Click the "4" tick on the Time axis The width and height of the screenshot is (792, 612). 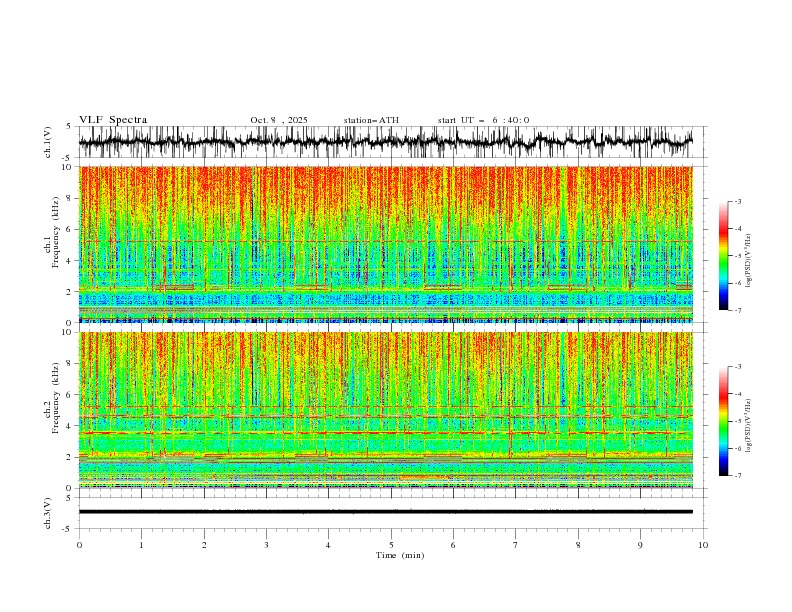pyautogui.click(x=328, y=545)
